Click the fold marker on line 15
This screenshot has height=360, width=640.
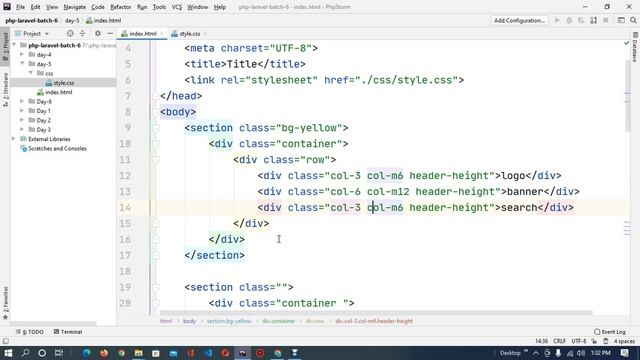coord(156,224)
